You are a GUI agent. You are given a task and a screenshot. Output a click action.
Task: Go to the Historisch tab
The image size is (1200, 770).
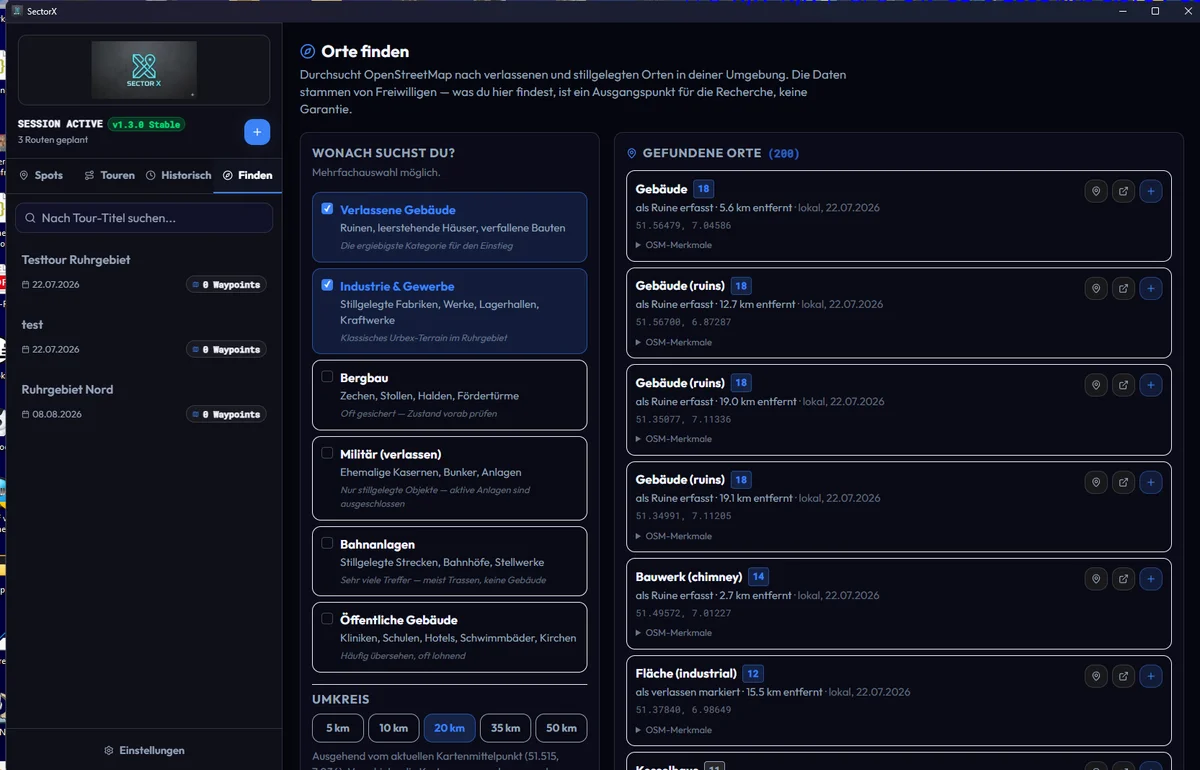[179, 175]
